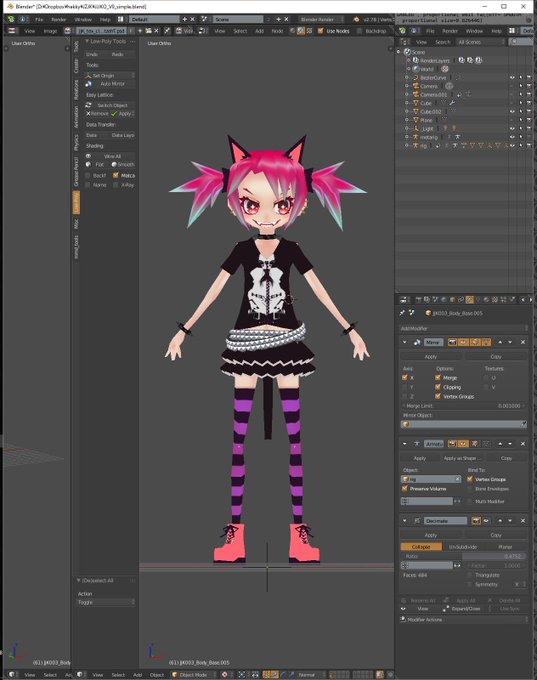
Task: Collapse the Armature modifier panel arrow
Action: tap(405, 444)
